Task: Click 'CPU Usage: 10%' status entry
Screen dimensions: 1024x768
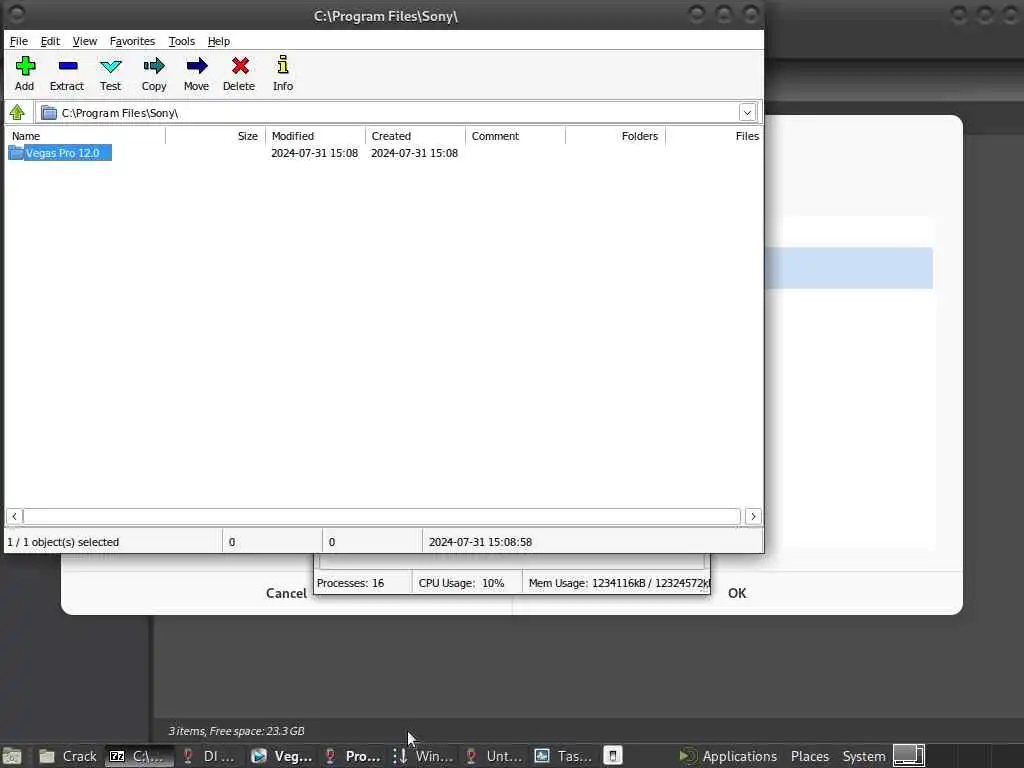Action: 461,583
